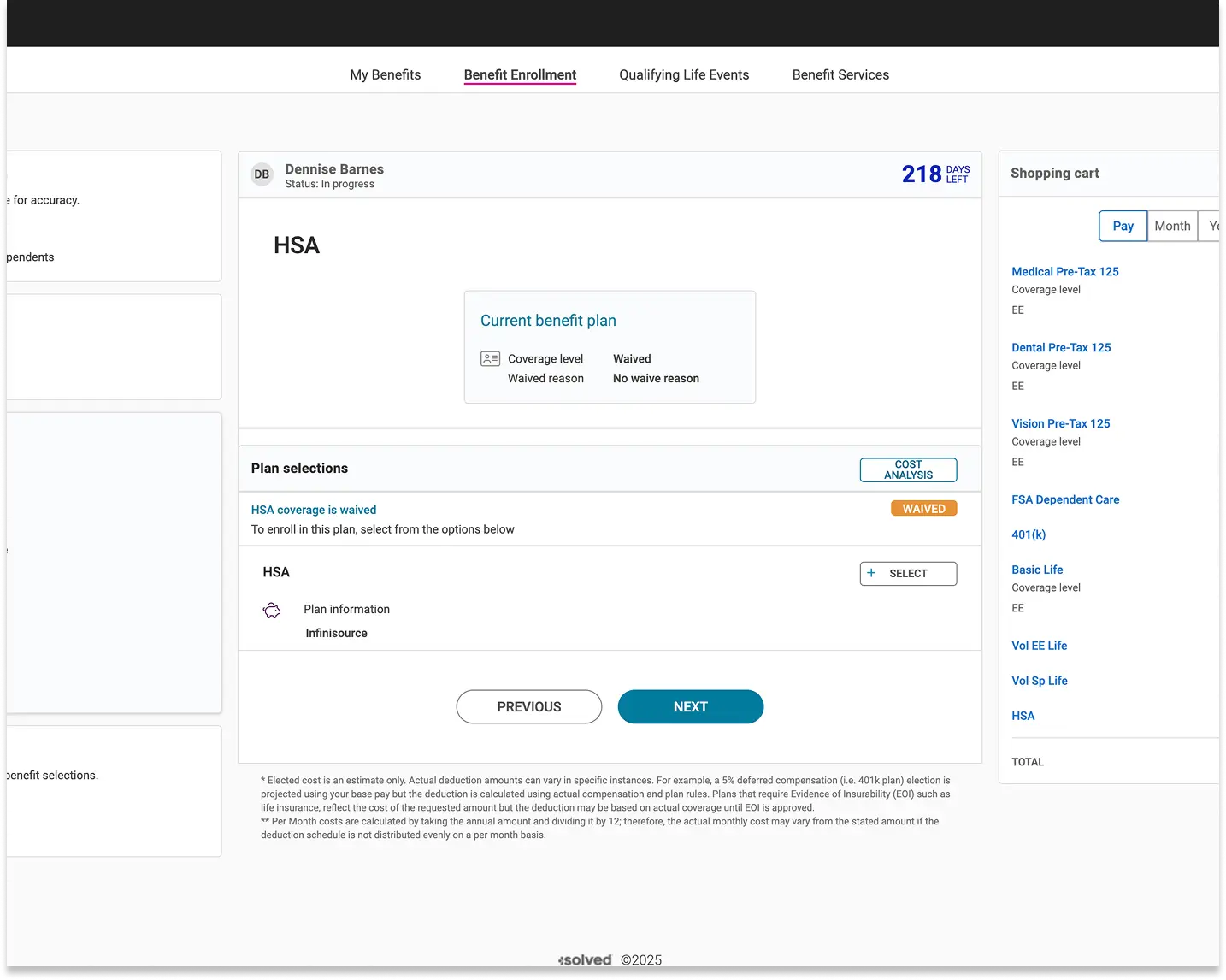
Task: Open the COST ANALYSIS panel
Action: [x=907, y=469]
